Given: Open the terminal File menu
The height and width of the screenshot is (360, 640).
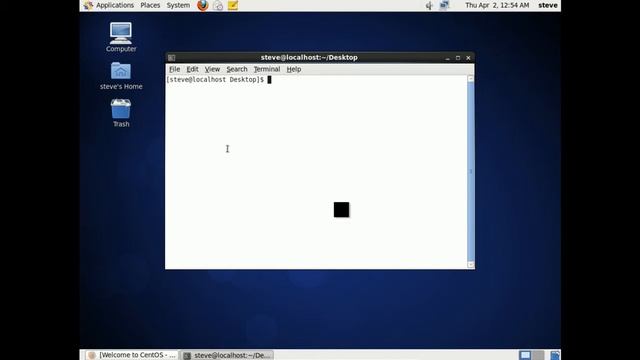Looking at the screenshot, I should [x=174, y=69].
